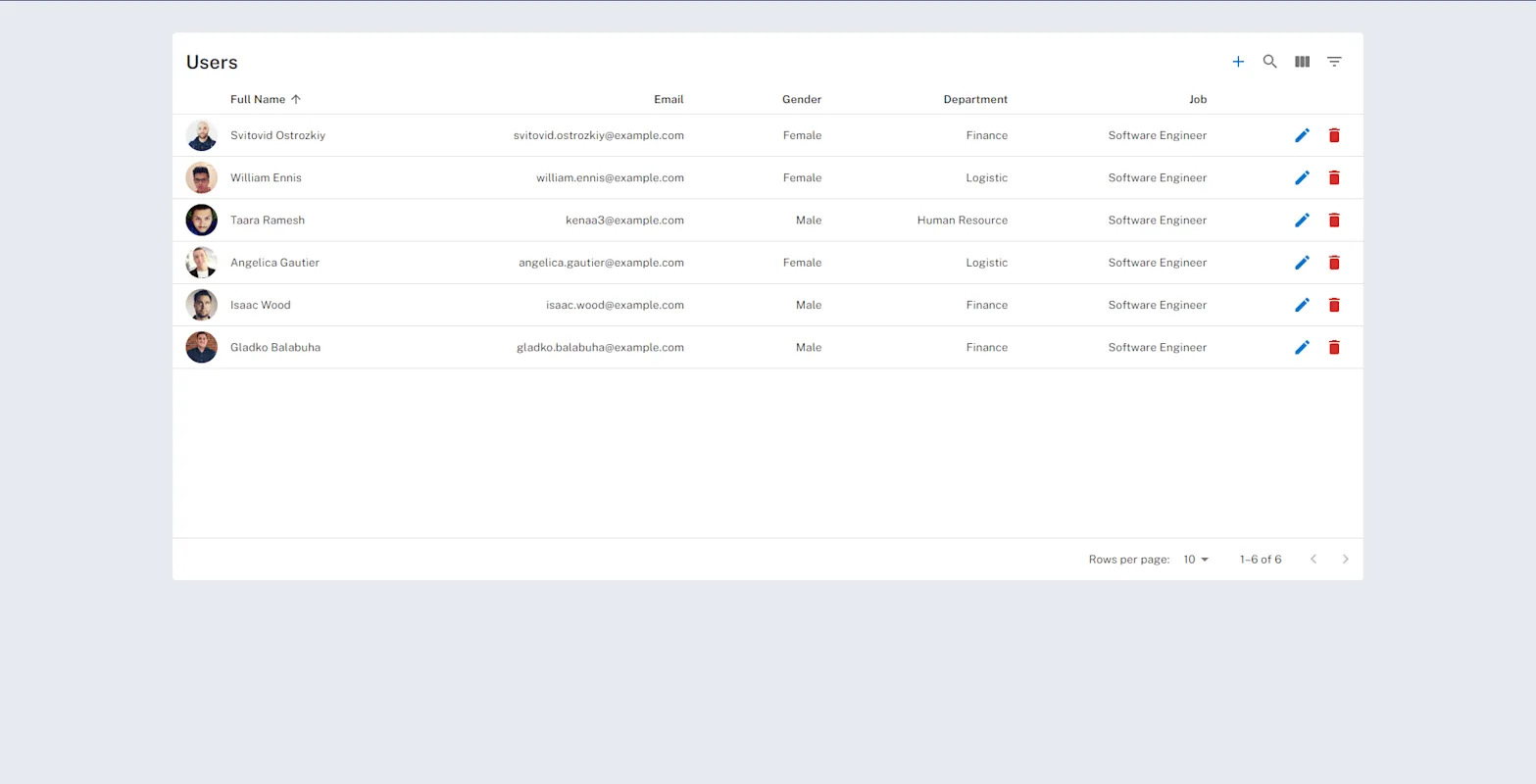Viewport: 1536px width, 784px height.
Task: Go to next page arrow
Action: [1345, 560]
